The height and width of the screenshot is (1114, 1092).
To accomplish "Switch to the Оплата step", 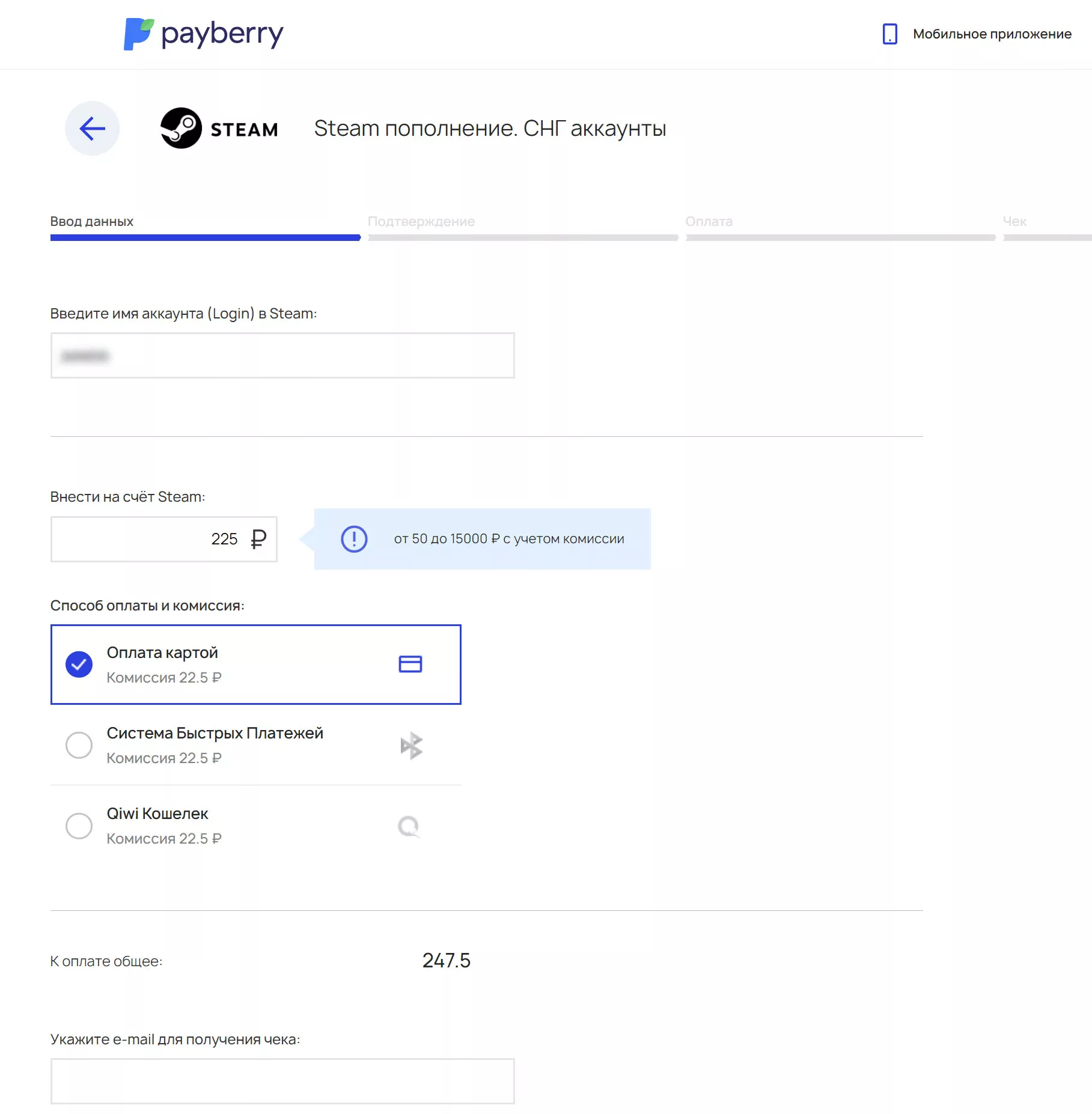I will 709,221.
